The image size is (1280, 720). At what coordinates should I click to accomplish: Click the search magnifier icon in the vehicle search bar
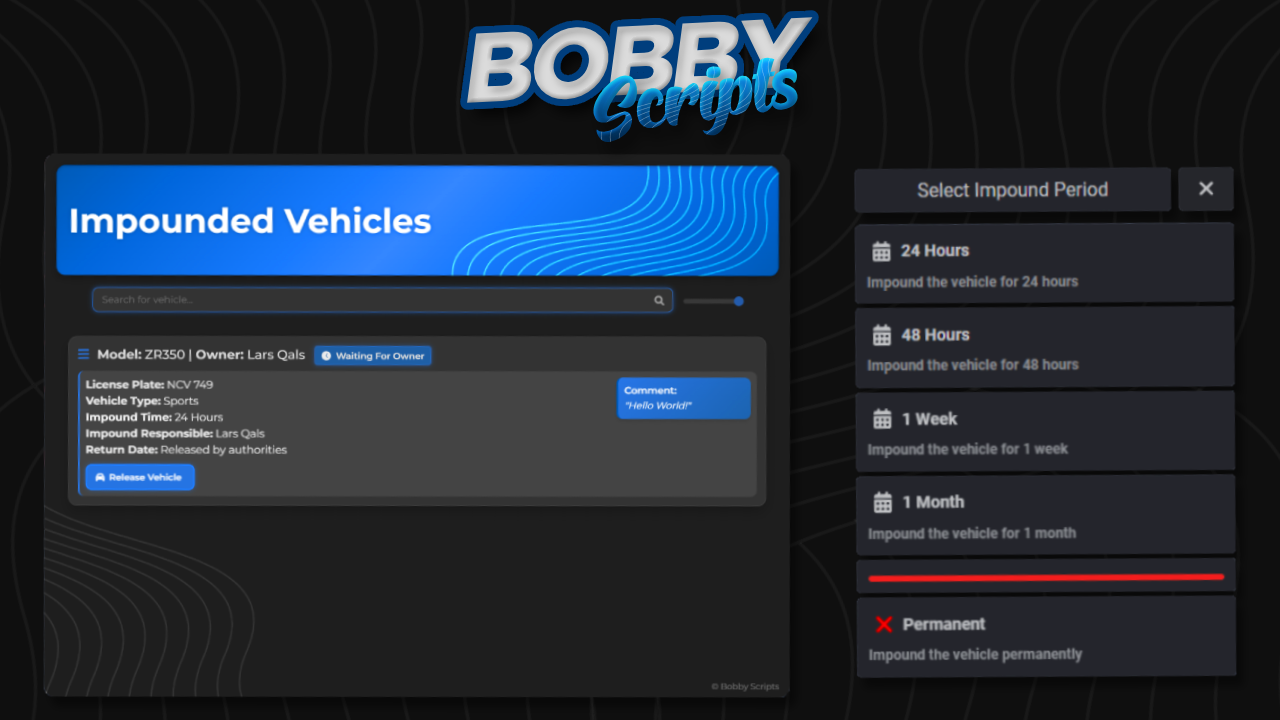(658, 300)
